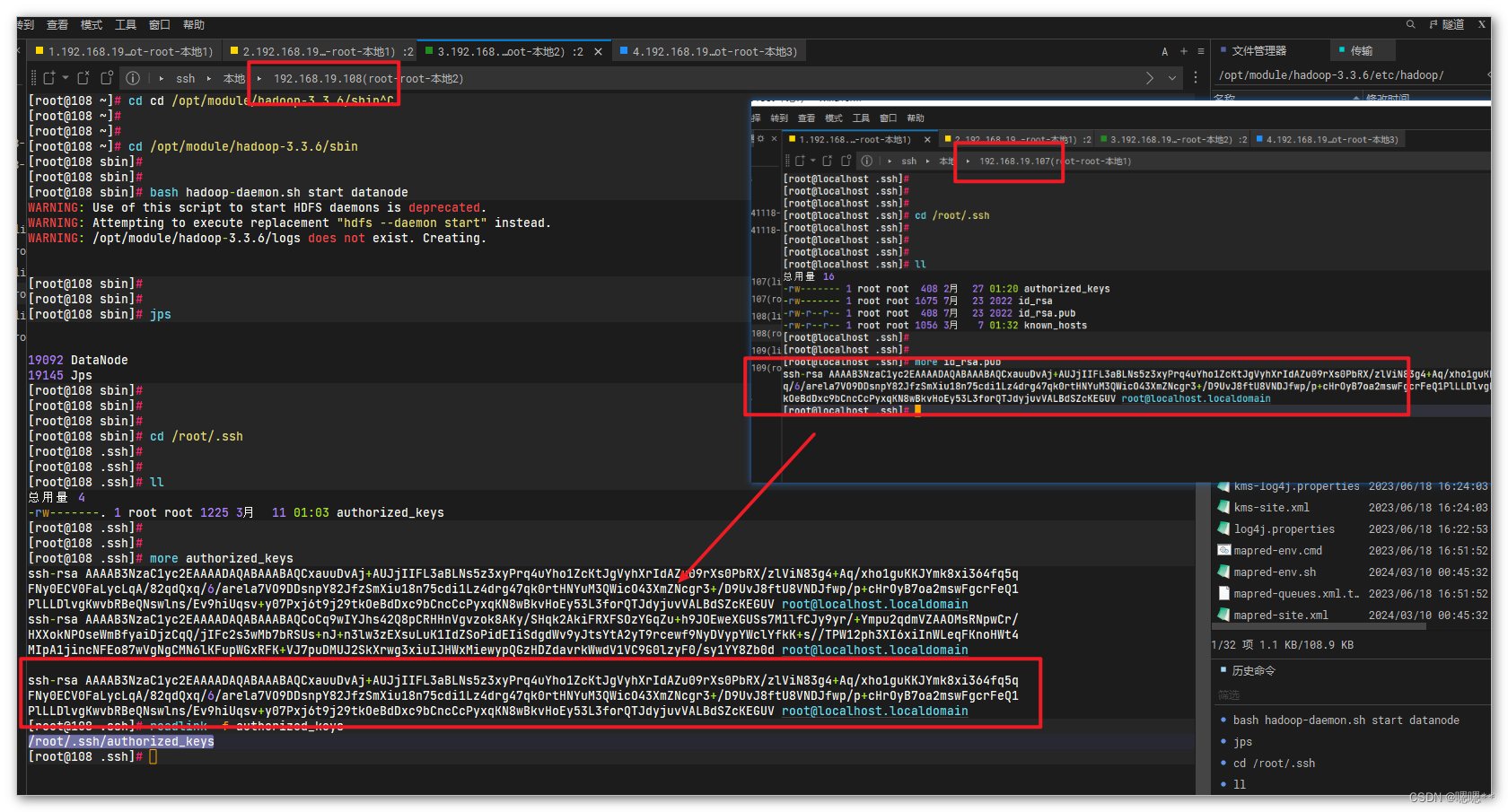1508x812 pixels.
Task: Click overlay breadcrumb 192.168.19.107 entry
Action: [1055, 162]
